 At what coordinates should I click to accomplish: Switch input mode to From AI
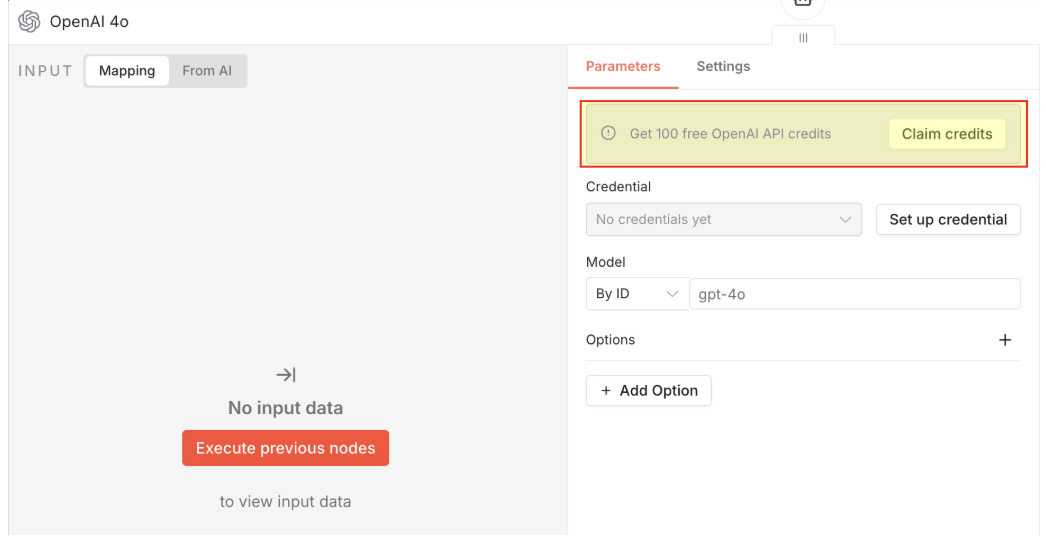click(x=207, y=71)
